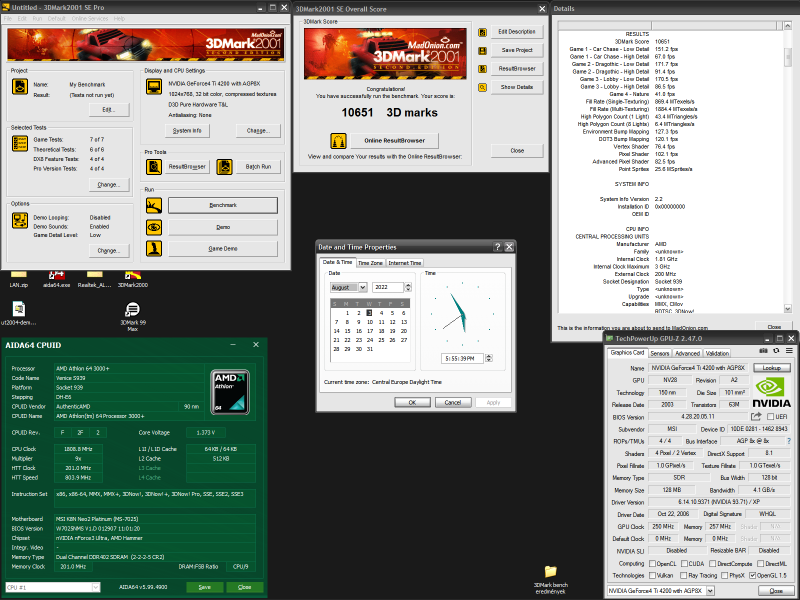
Task: Click the ResultBrowser icon under Pro Tools
Action: coord(154,166)
